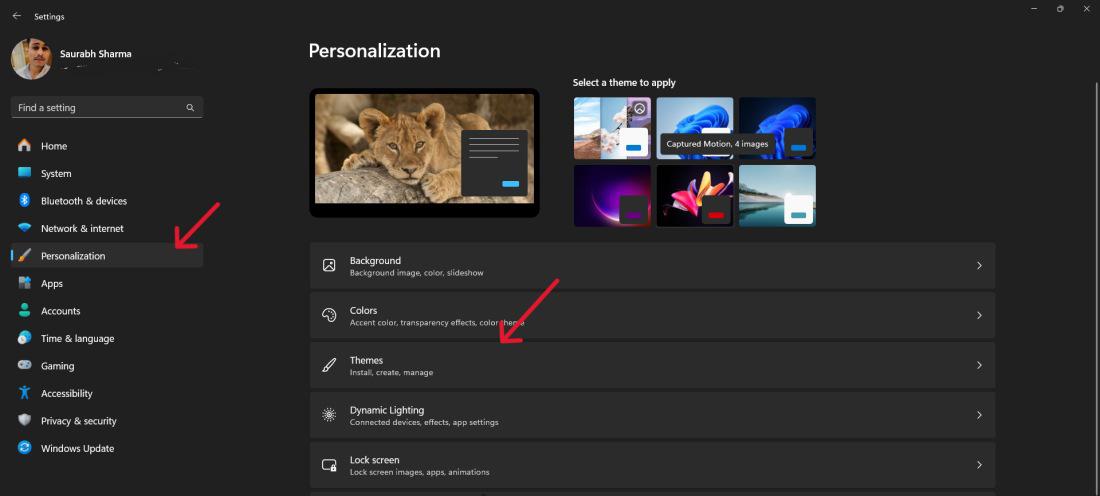
Task: Click the Background picture icon
Action: tap(329, 265)
